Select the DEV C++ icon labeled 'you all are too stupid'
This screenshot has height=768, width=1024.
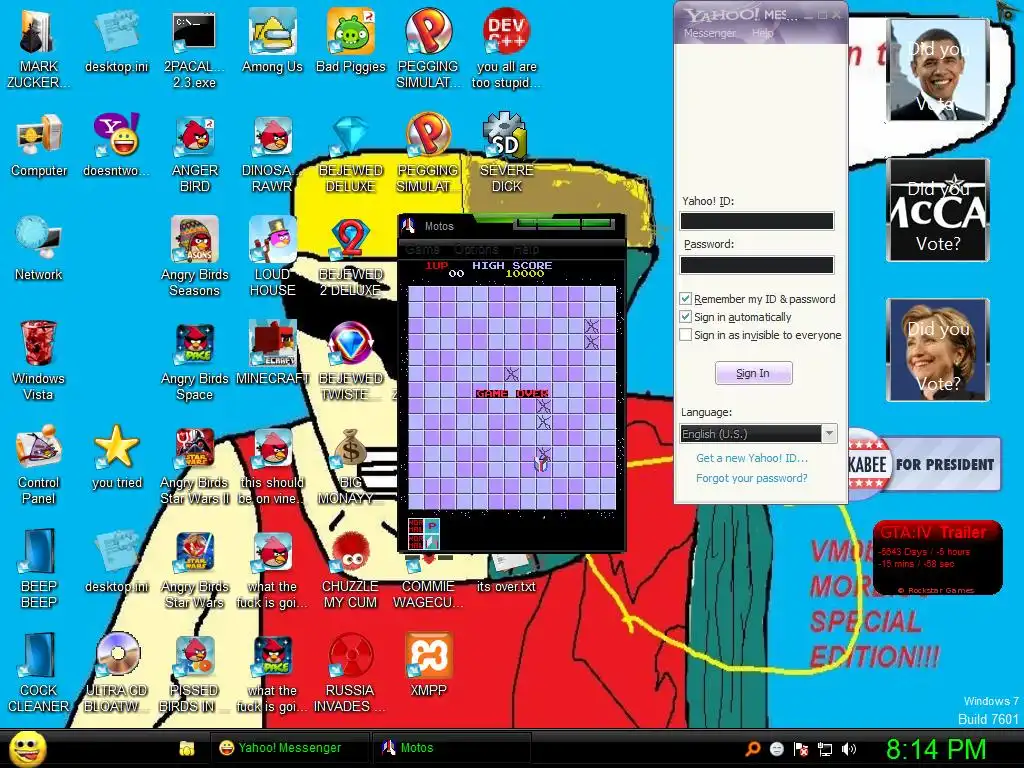(x=507, y=47)
